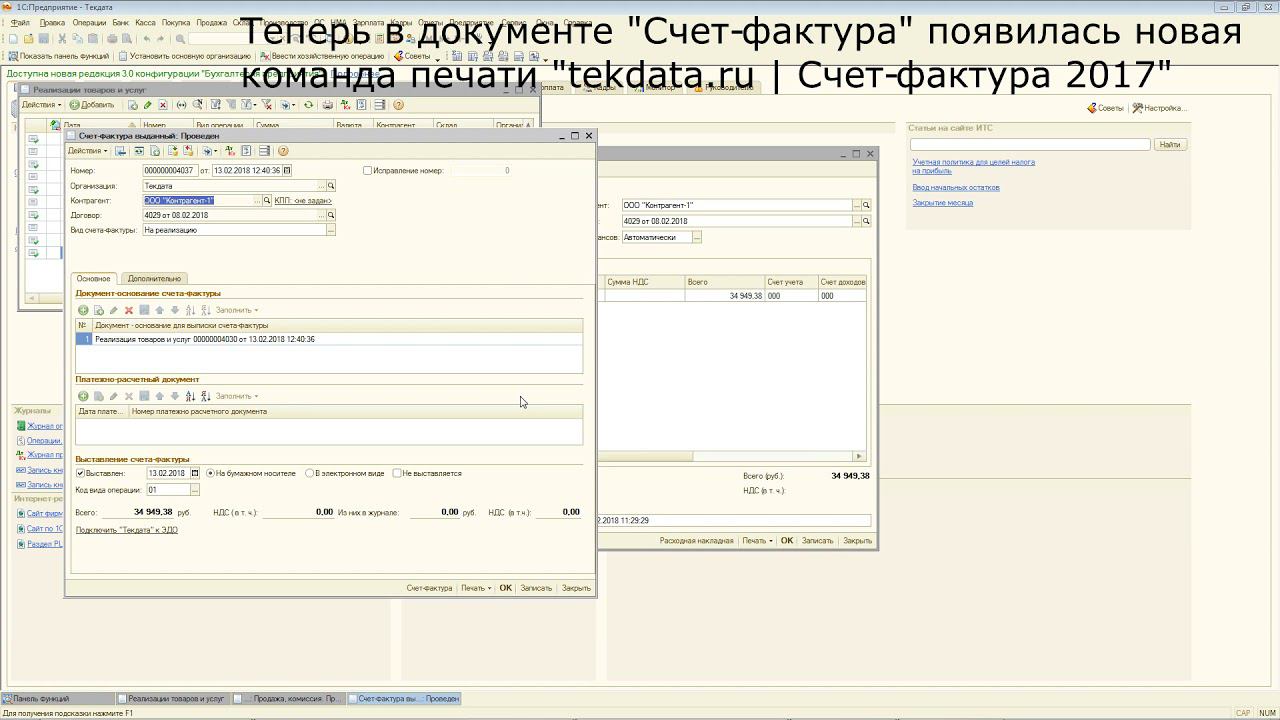Click Записать in Счет-фактура window
The width and height of the screenshot is (1280, 720).
pos(536,588)
